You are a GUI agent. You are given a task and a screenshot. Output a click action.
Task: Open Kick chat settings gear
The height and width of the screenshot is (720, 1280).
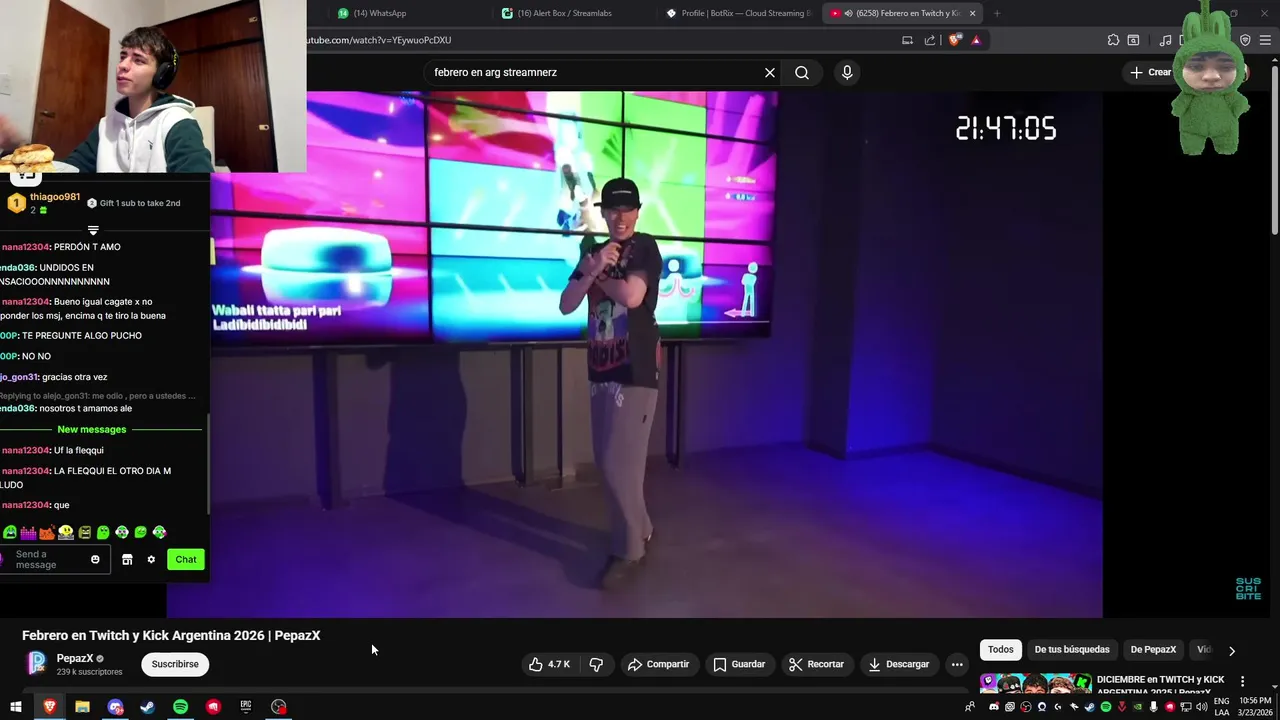151,559
